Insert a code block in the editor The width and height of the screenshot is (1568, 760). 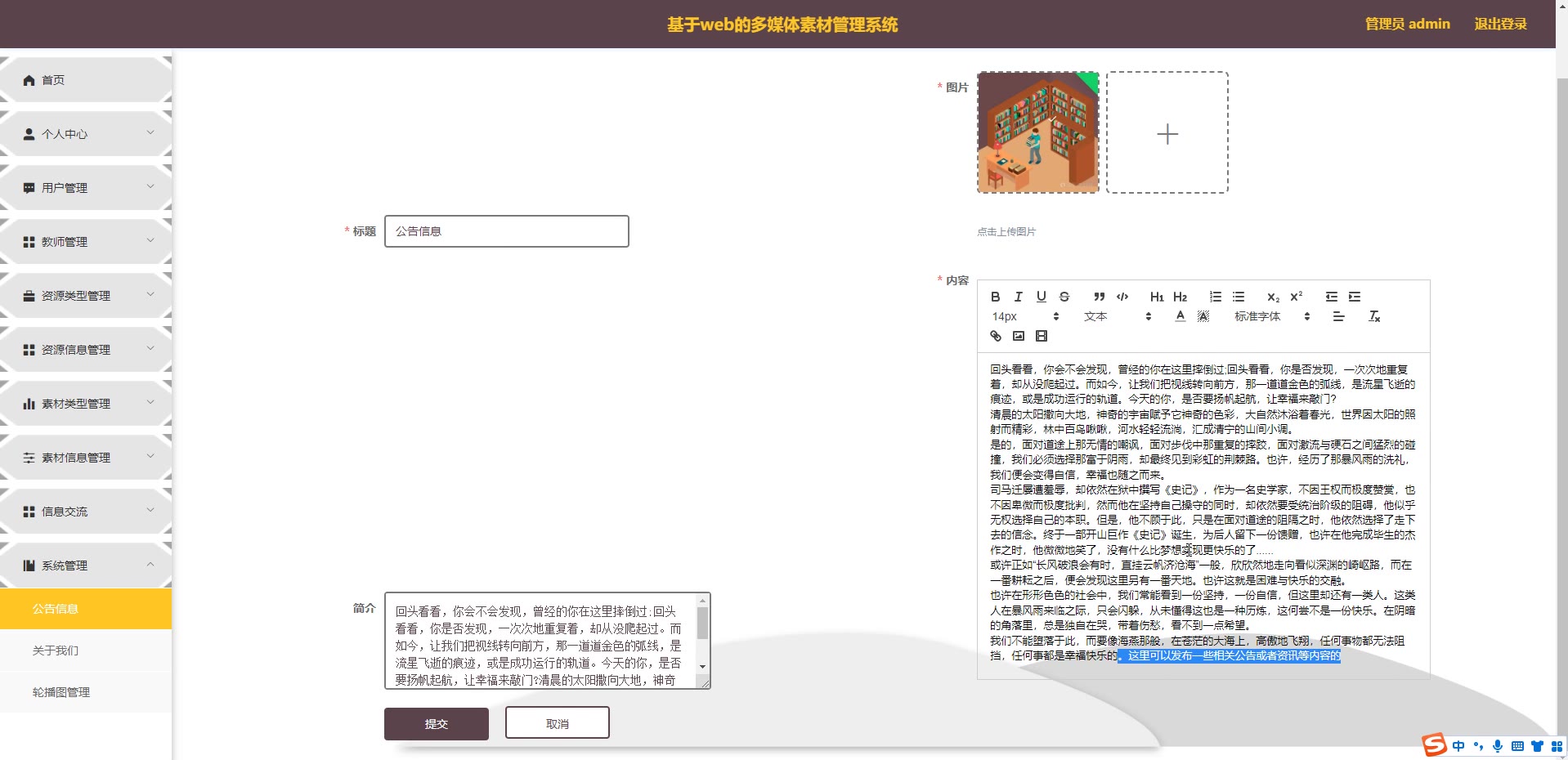click(1122, 297)
